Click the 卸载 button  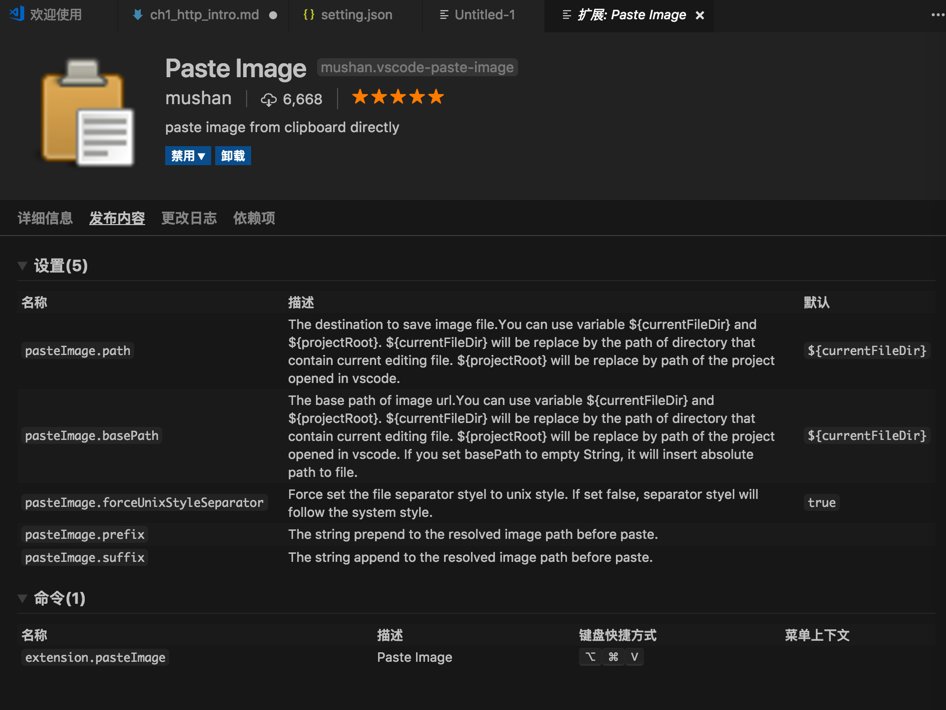[233, 156]
